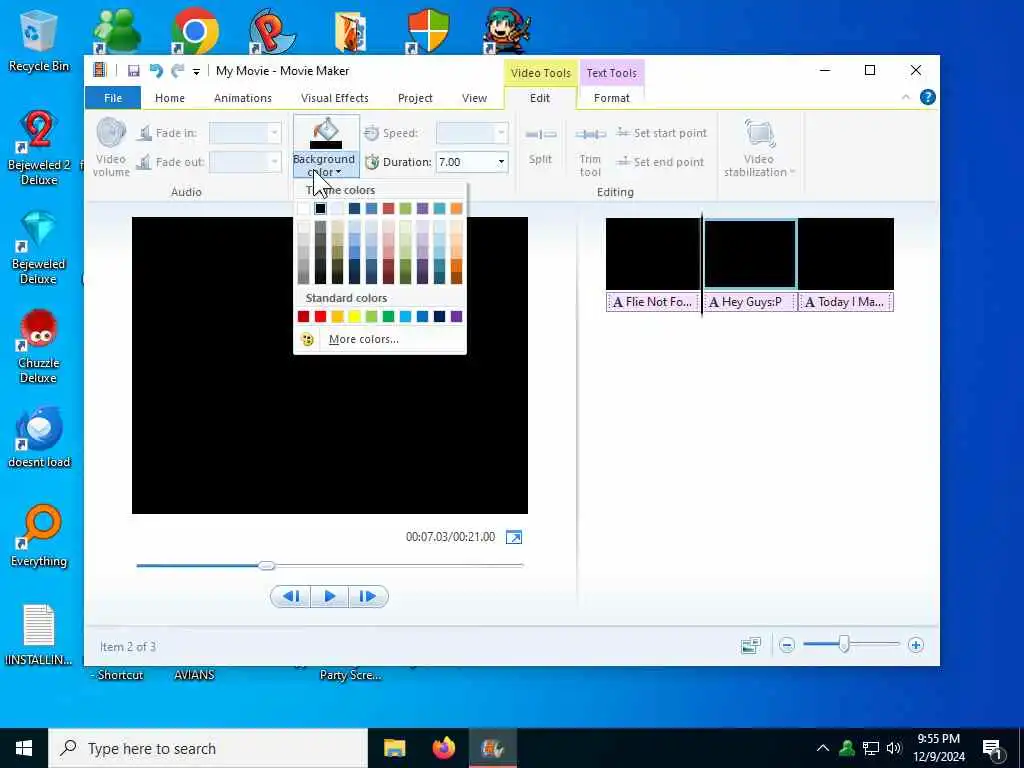Image resolution: width=1024 pixels, height=768 pixels.
Task: Show hidden system tray icons
Action: (823, 748)
